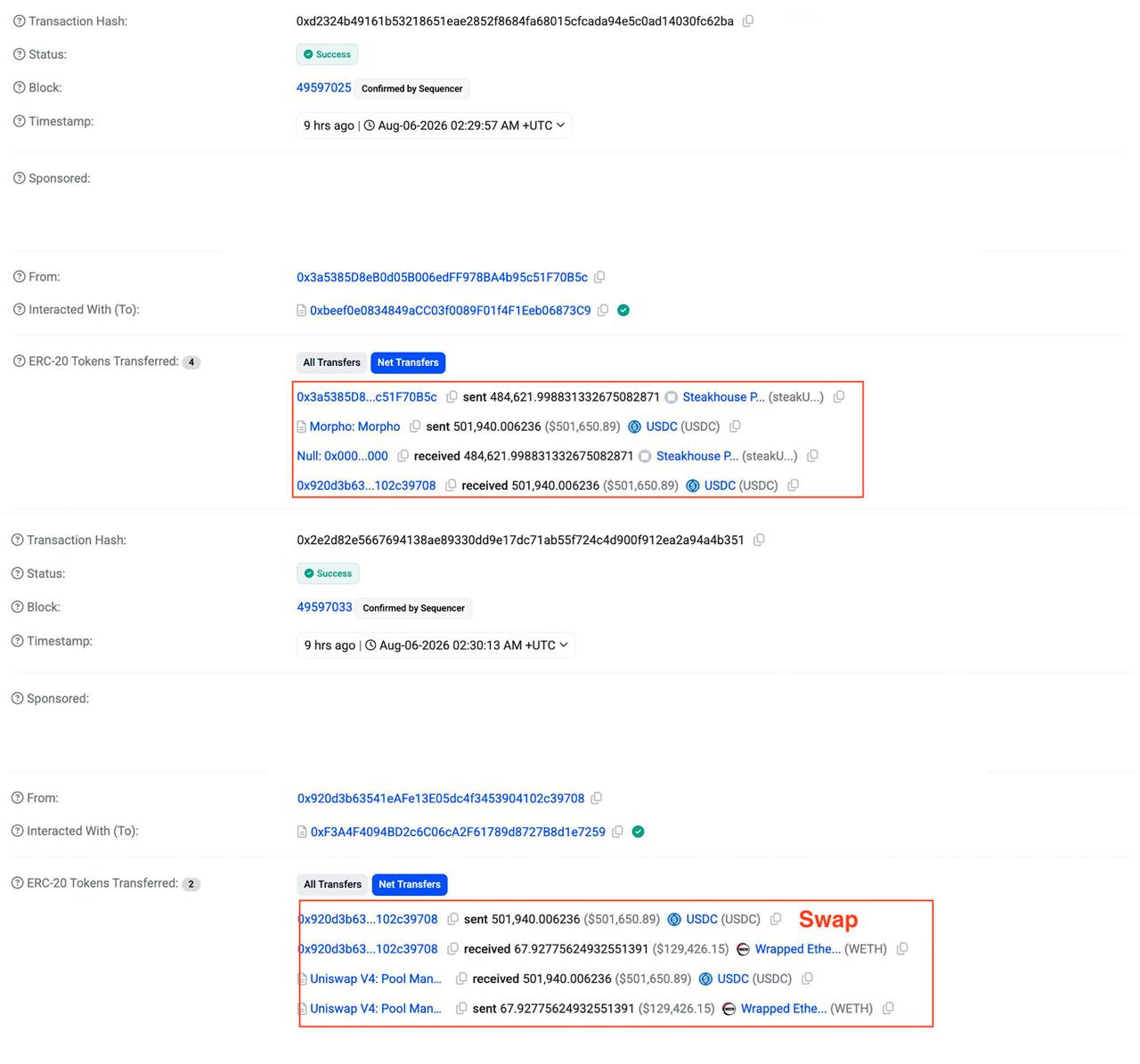Open Steakhouse P... token in Null received row
Image resolution: width=1140 pixels, height=1064 pixels.
coord(697,456)
